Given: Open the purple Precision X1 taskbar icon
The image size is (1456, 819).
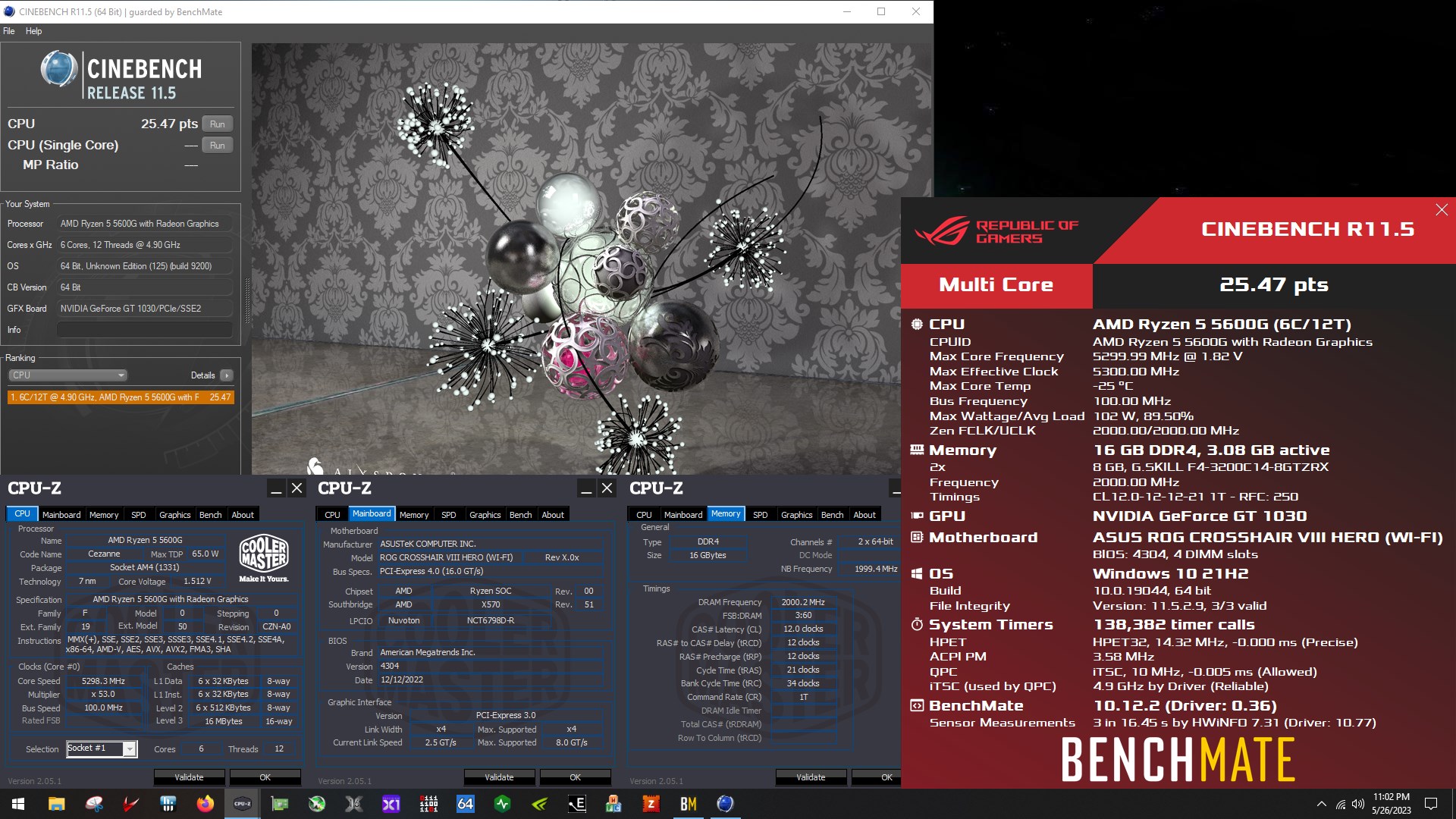Looking at the screenshot, I should click(x=391, y=804).
